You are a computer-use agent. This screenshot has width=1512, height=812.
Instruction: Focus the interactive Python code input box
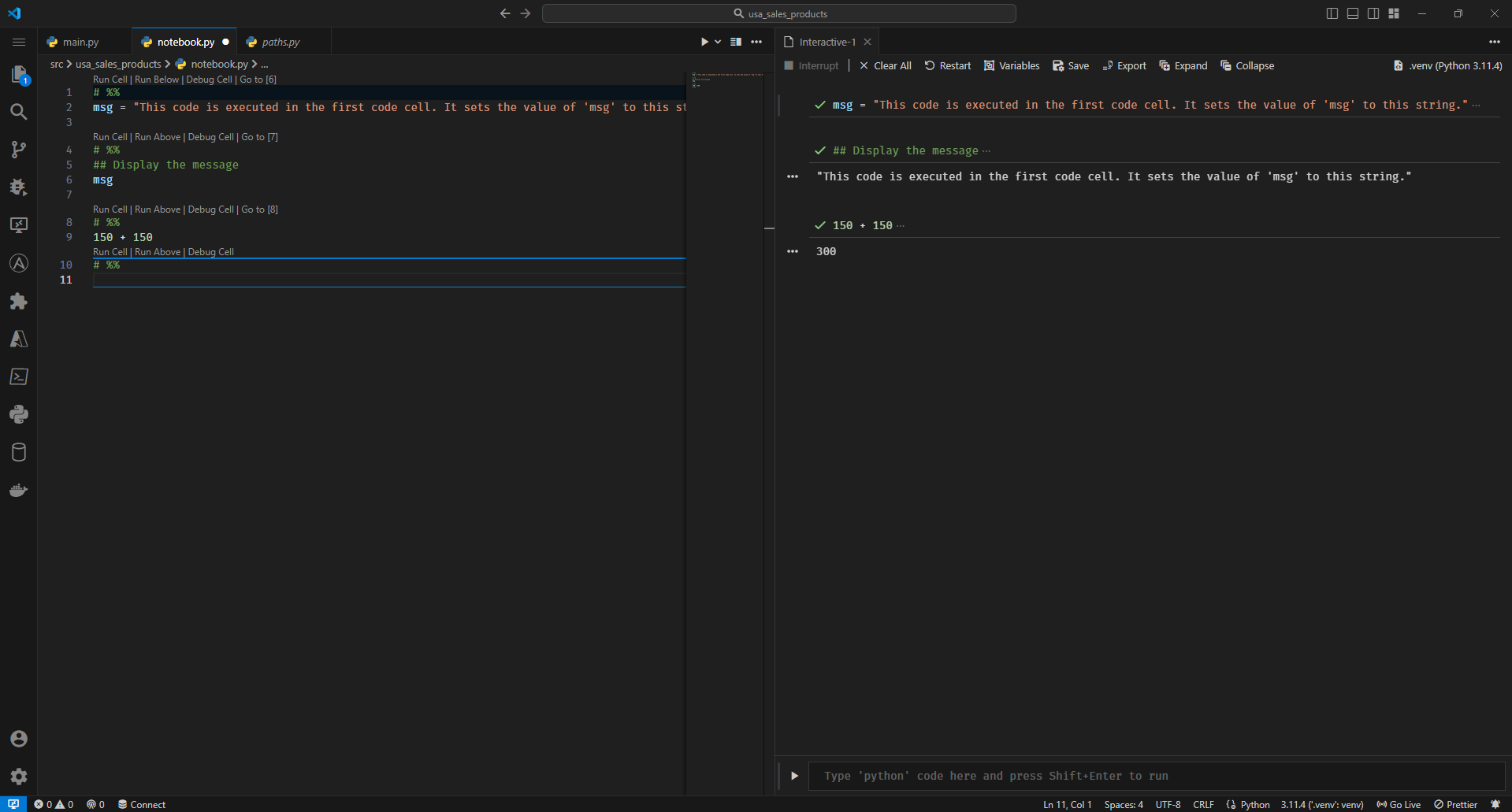pos(1158,776)
